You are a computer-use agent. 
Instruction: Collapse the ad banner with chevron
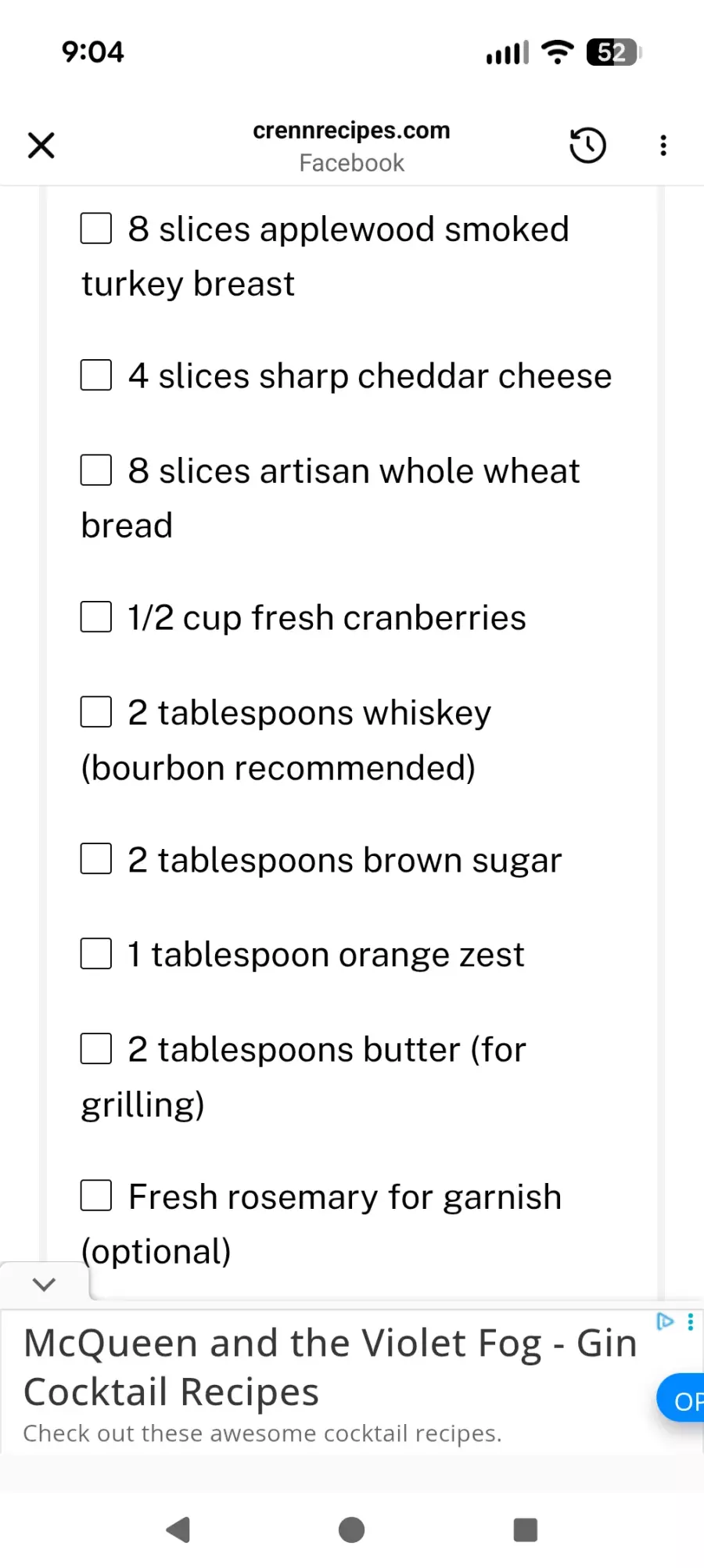[x=45, y=1284]
